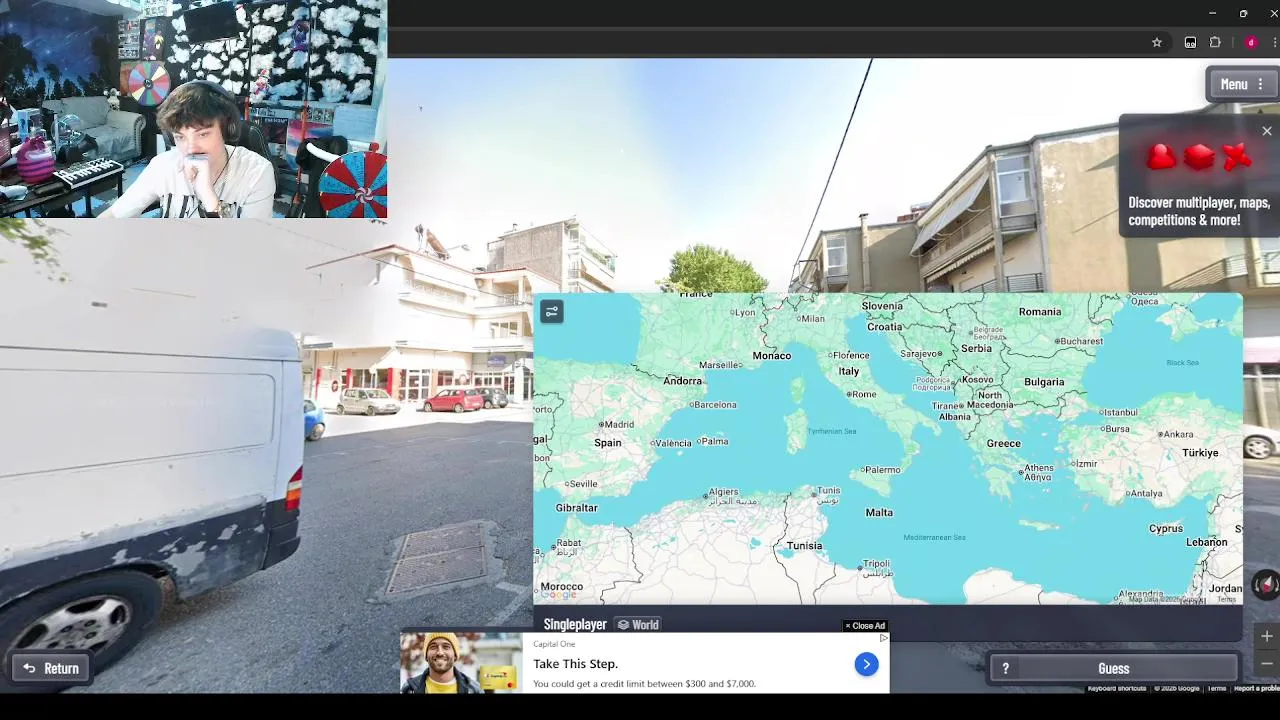This screenshot has width=1280, height=720.
Task: Click Türkiye on the map
Action: pos(1200,453)
